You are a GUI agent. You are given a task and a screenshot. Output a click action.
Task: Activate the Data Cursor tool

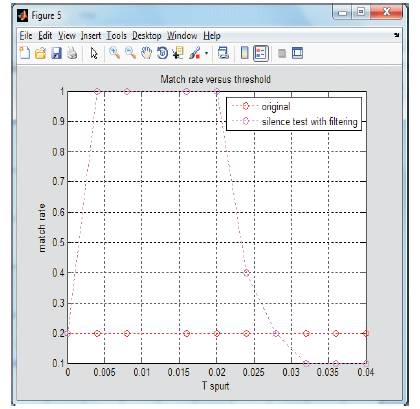(178, 53)
